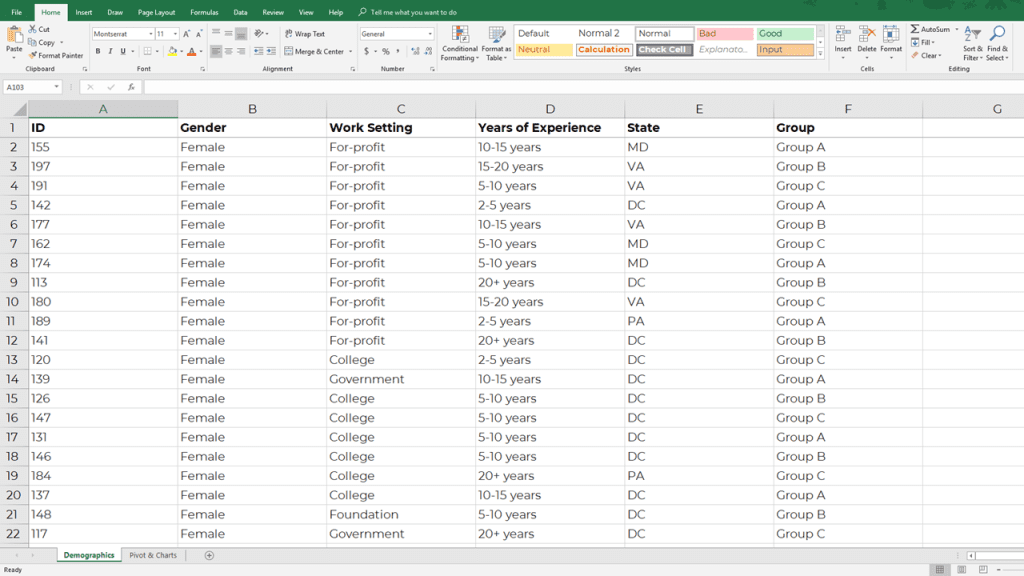This screenshot has width=1024, height=576.
Task: Click the AutoSum sigma icon
Action: [915, 29]
